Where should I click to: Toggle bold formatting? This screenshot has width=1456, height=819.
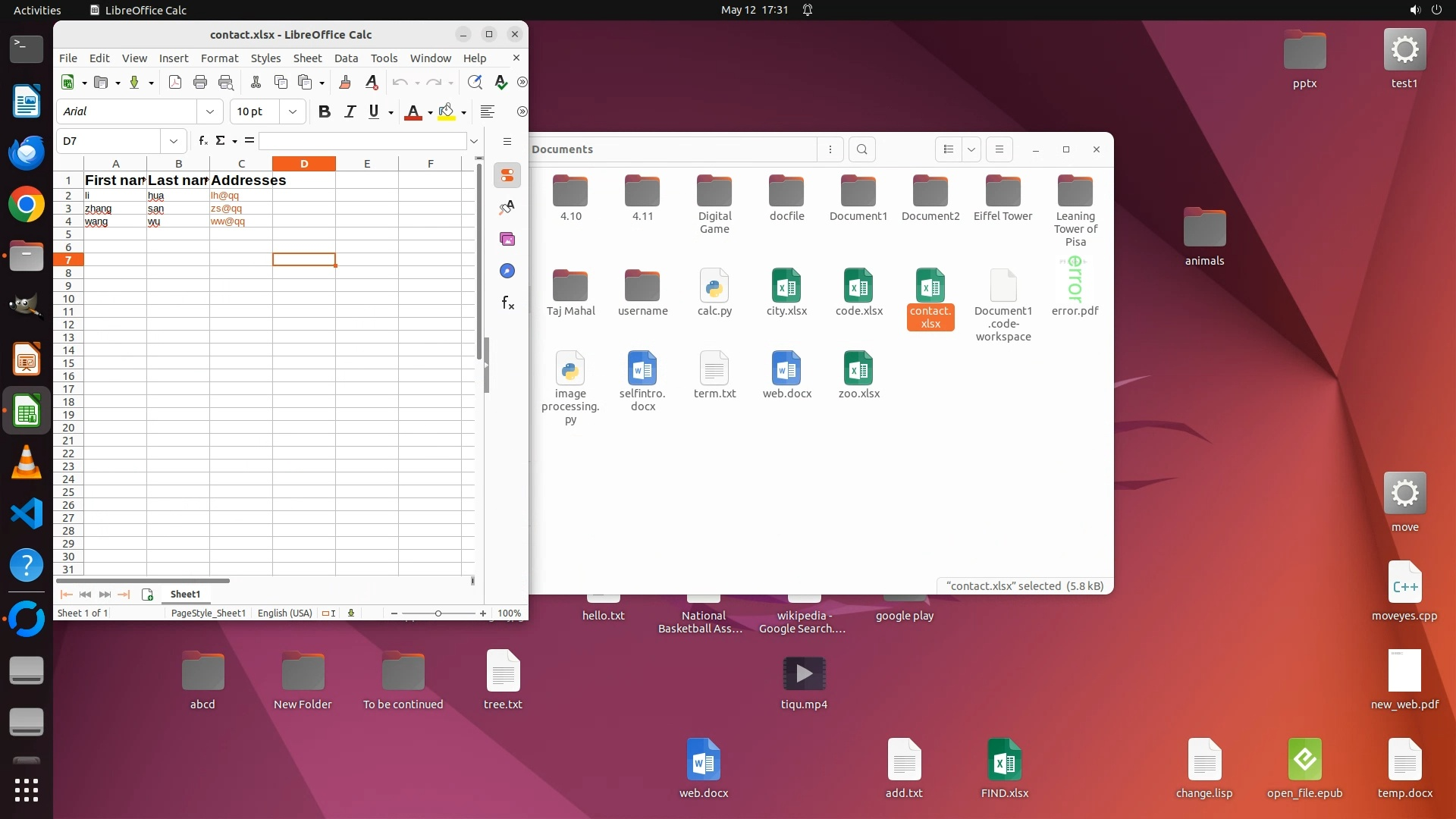pyautogui.click(x=325, y=111)
